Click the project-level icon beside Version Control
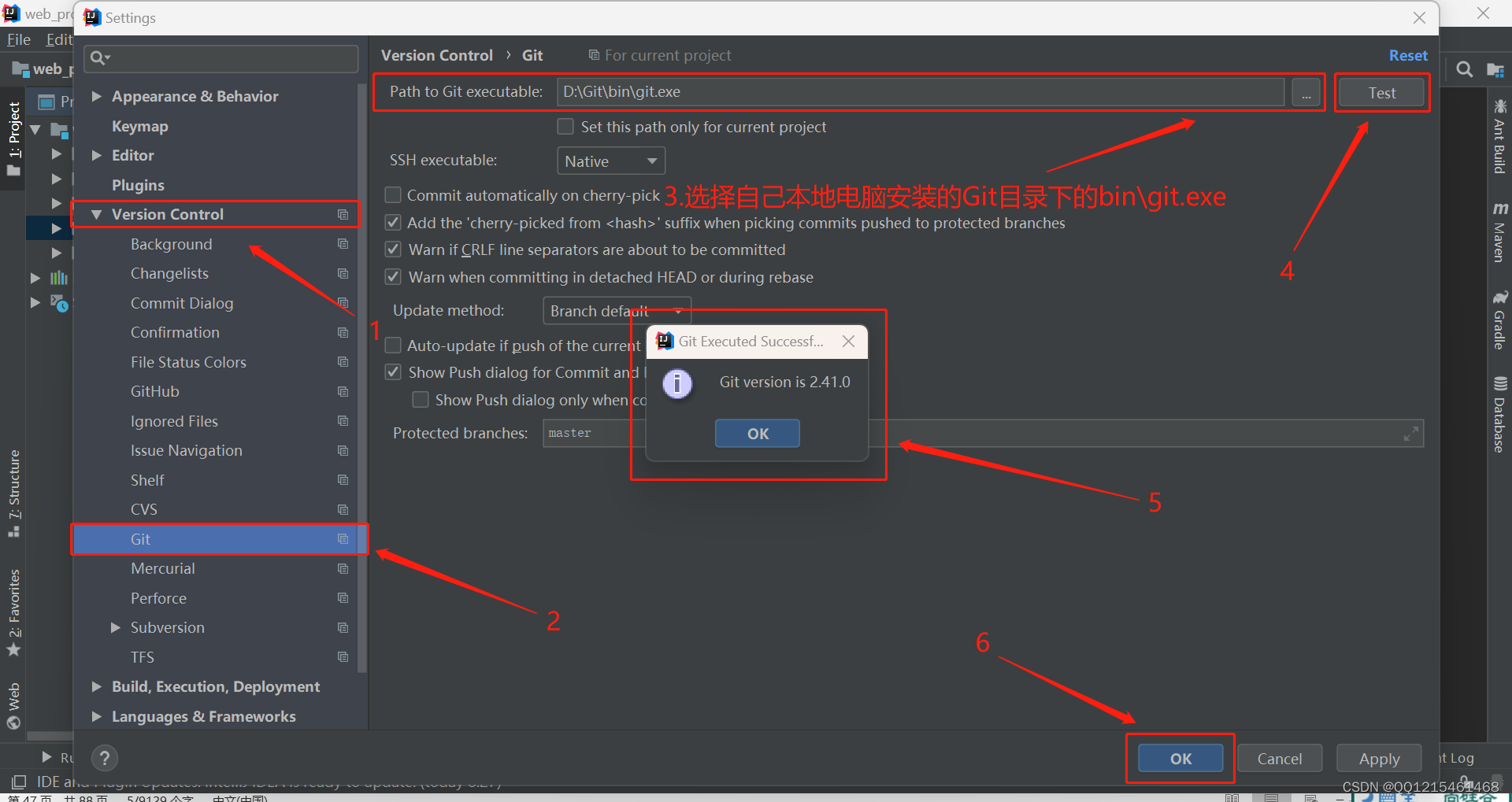This screenshot has height=802, width=1512. pyautogui.click(x=343, y=214)
